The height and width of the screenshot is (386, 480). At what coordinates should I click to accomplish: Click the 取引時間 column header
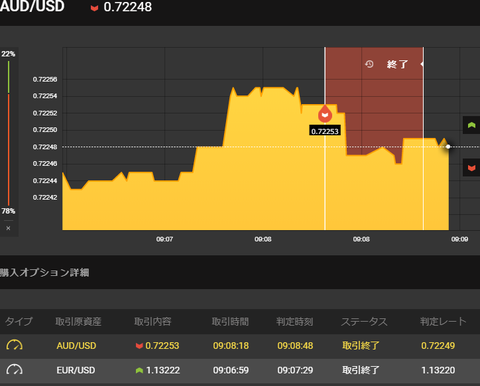pyautogui.click(x=230, y=322)
